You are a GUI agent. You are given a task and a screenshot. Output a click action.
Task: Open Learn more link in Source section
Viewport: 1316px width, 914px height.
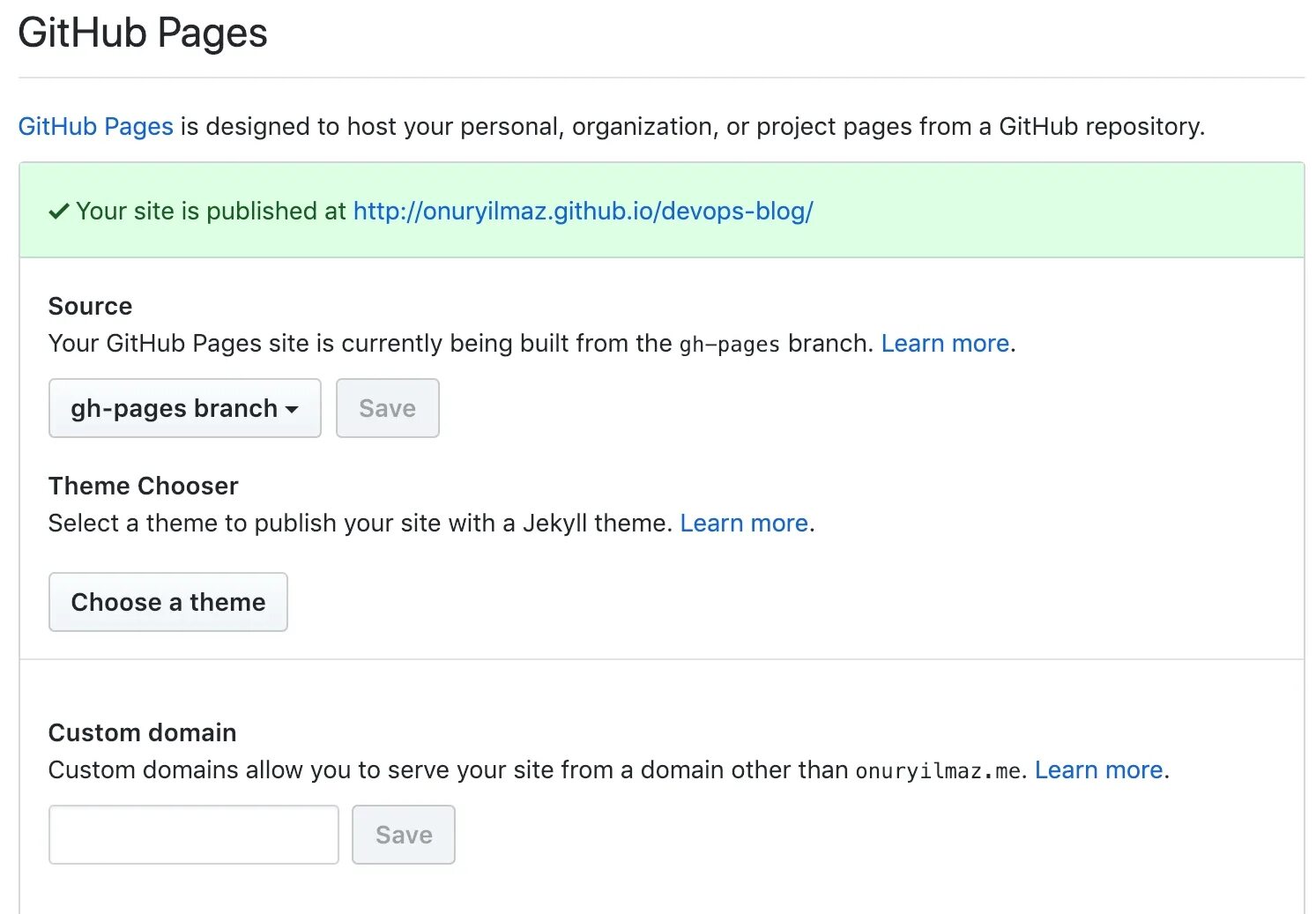coord(945,343)
